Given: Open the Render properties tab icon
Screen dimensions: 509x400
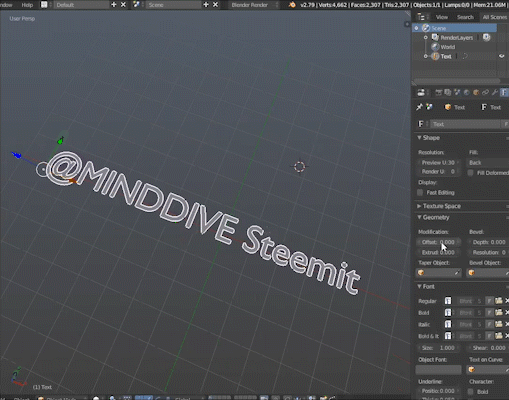Looking at the screenshot, I should click(439, 92).
